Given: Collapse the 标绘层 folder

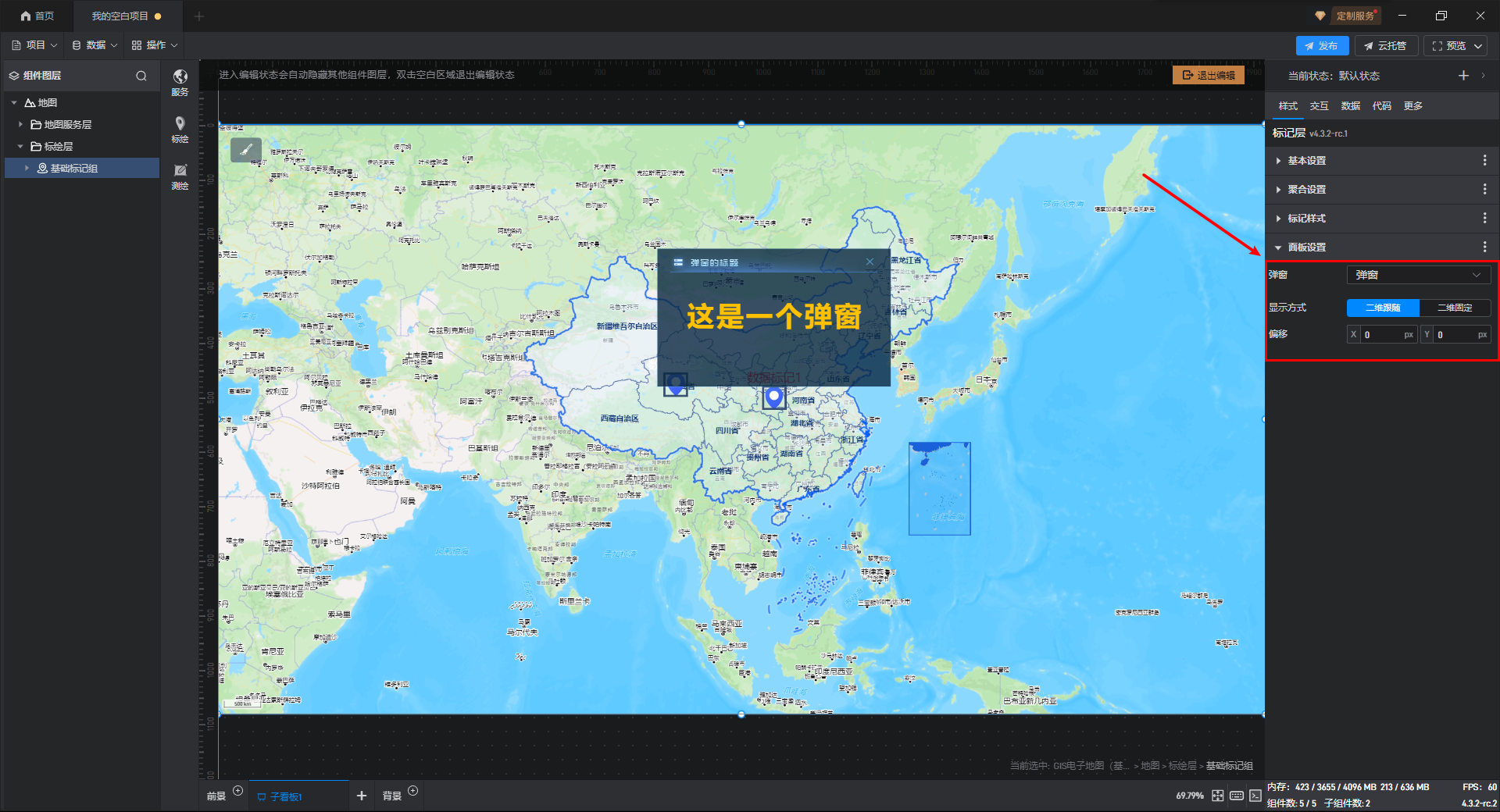Looking at the screenshot, I should coord(20,147).
